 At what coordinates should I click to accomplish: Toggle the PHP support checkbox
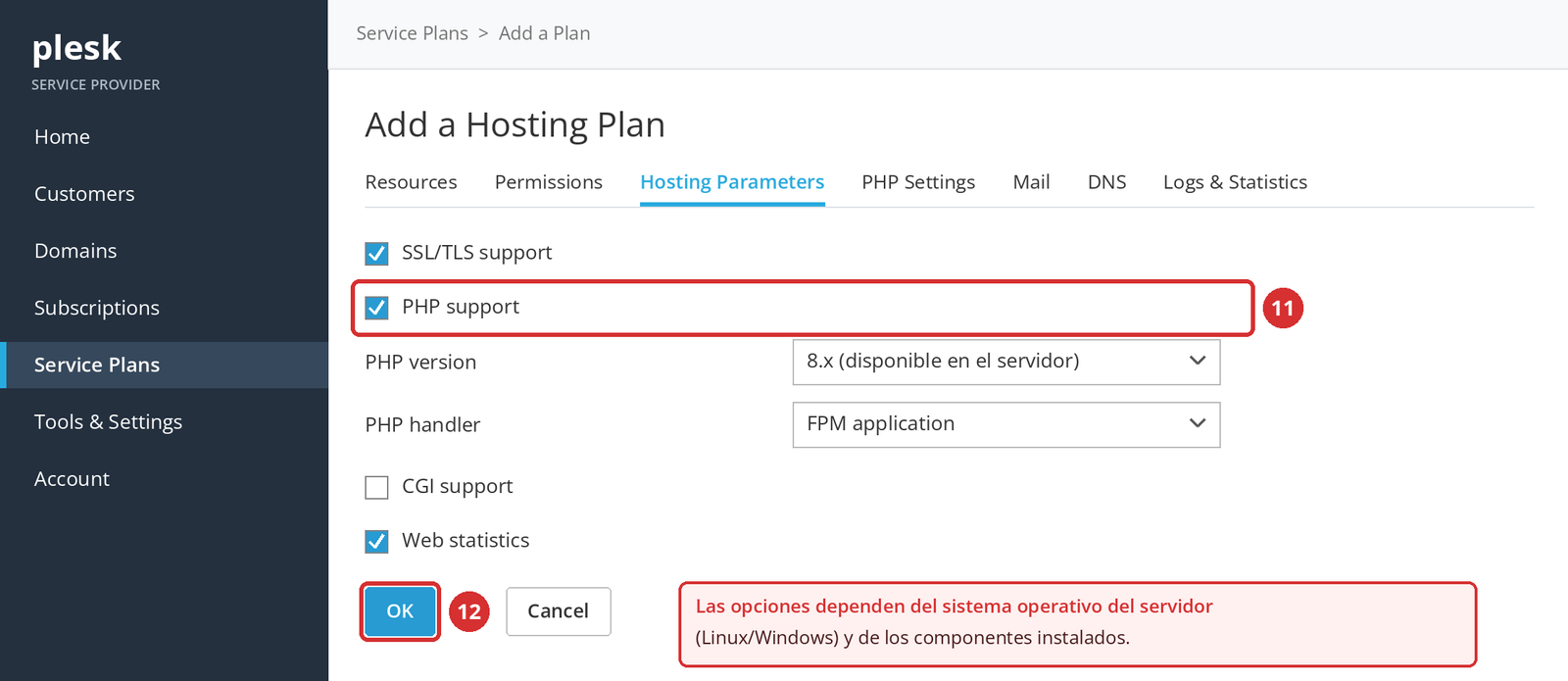pos(376,308)
